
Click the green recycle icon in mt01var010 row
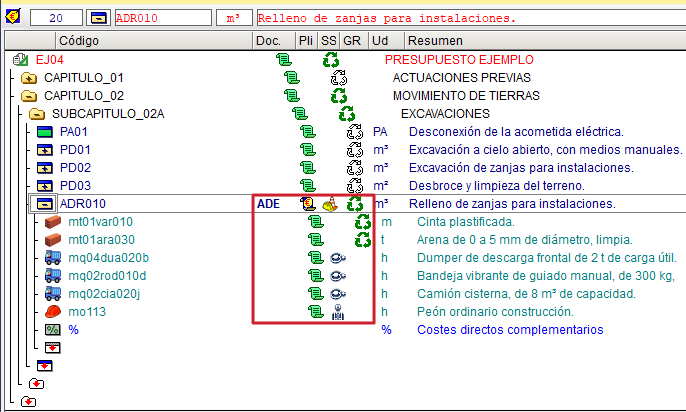tap(363, 222)
